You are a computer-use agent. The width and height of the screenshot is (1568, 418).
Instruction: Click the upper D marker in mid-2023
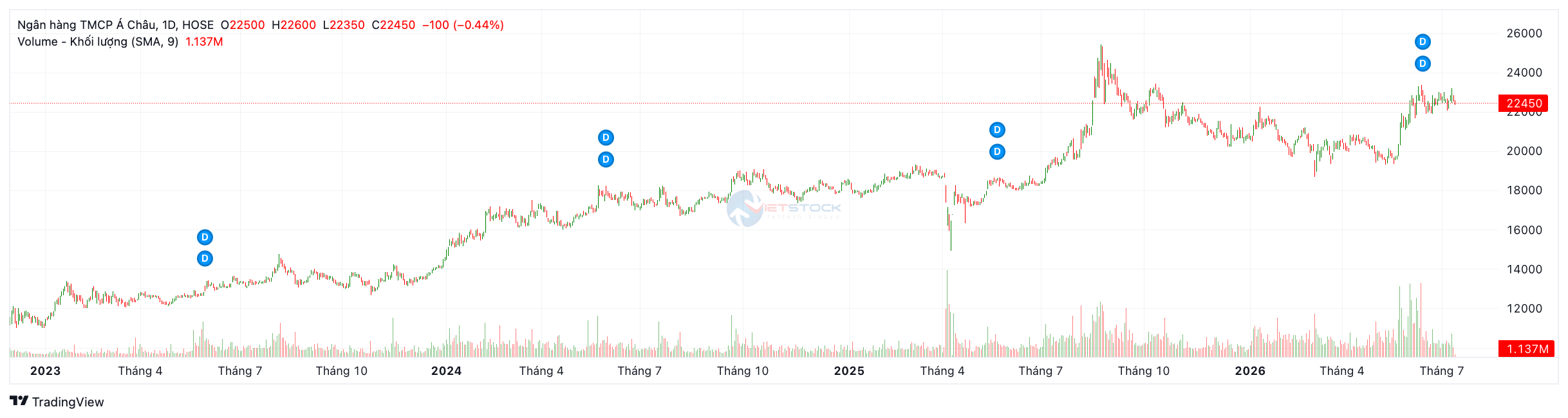coord(205,237)
